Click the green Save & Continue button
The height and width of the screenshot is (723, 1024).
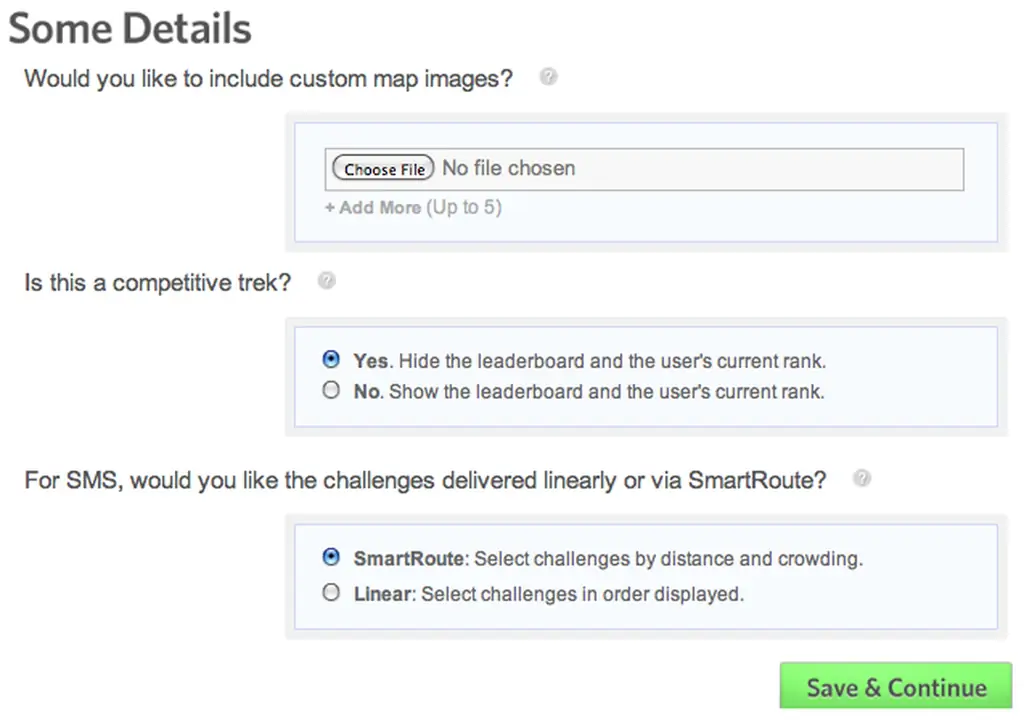pos(896,687)
